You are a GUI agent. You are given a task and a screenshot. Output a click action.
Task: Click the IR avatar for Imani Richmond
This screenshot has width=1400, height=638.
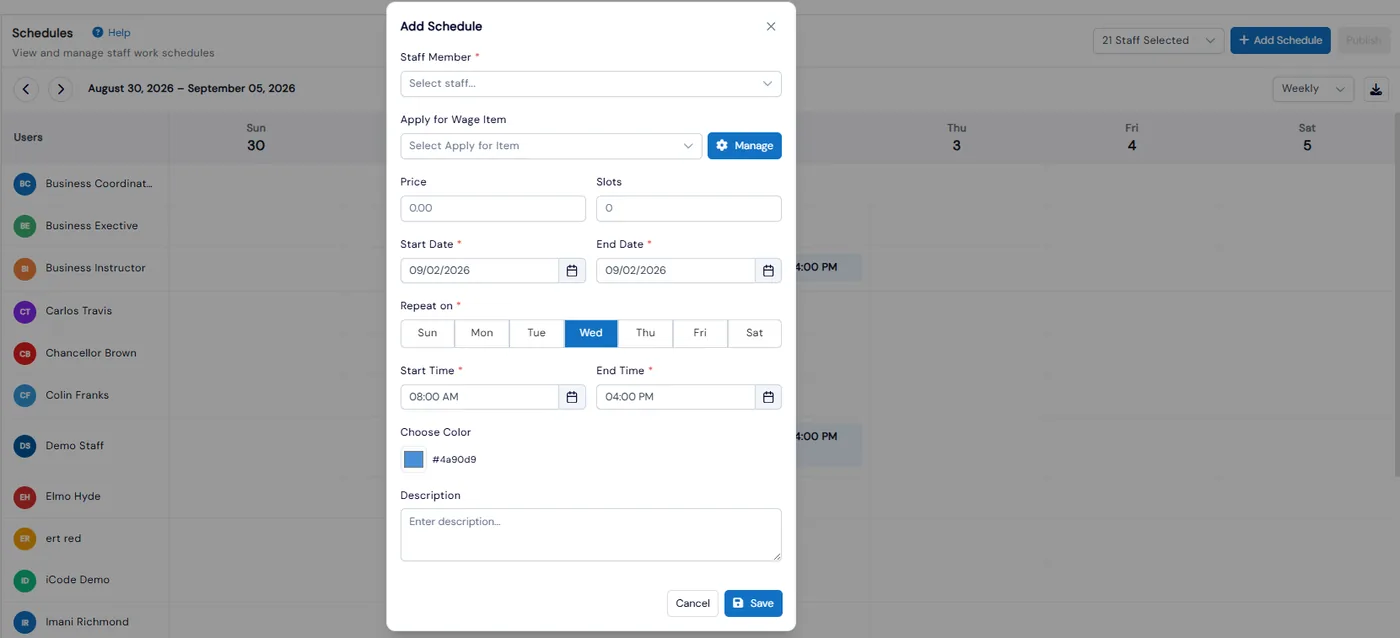[x=25, y=622]
